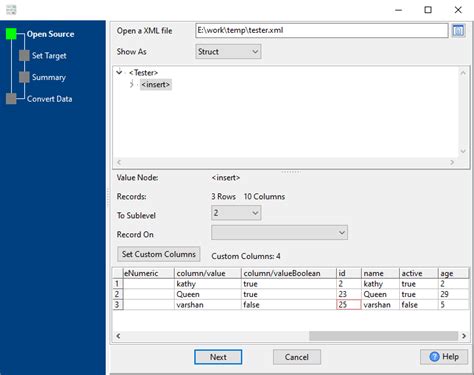Click the gray Convert Data step square
This screenshot has width=474, height=375.
click(x=11, y=99)
